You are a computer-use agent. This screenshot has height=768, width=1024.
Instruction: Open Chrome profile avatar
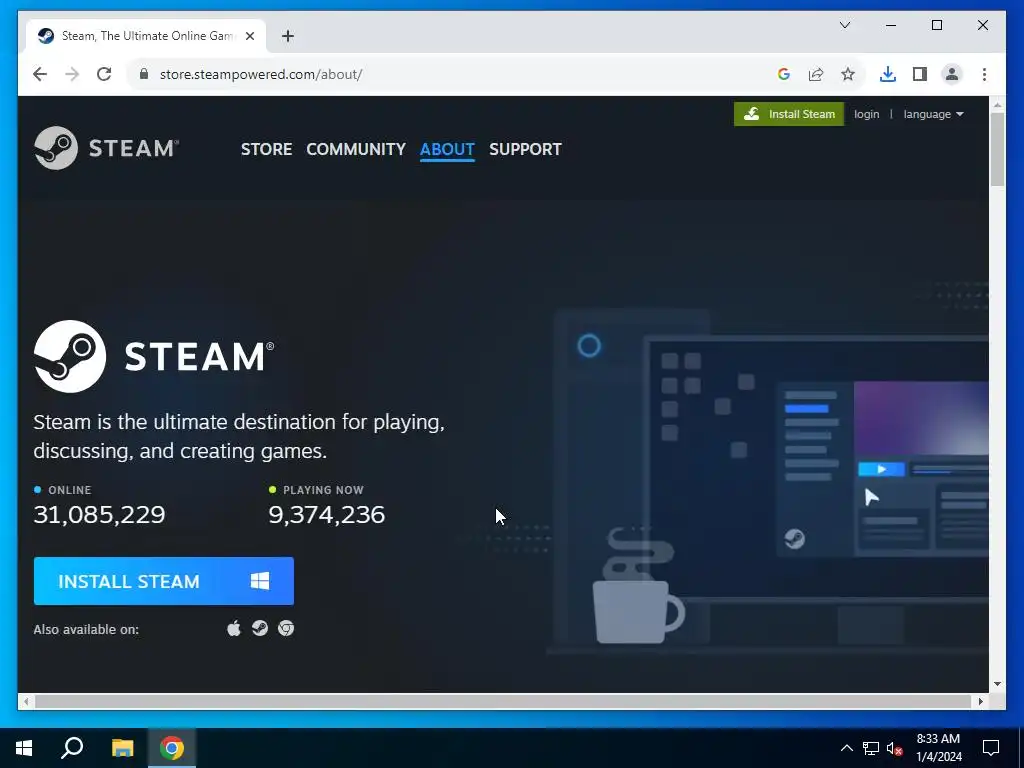[952, 74]
